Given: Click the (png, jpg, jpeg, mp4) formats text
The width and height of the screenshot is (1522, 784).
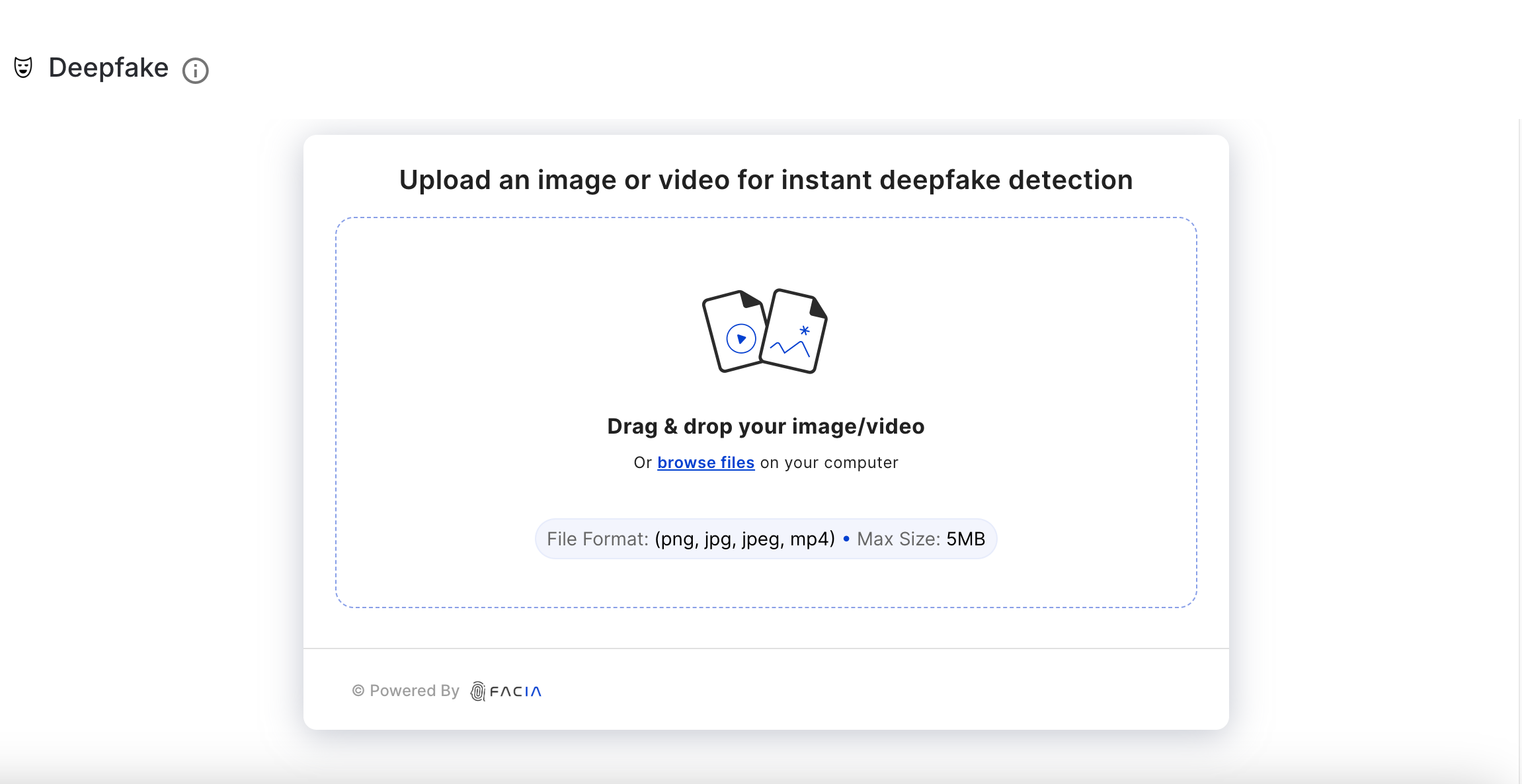Looking at the screenshot, I should click(745, 539).
